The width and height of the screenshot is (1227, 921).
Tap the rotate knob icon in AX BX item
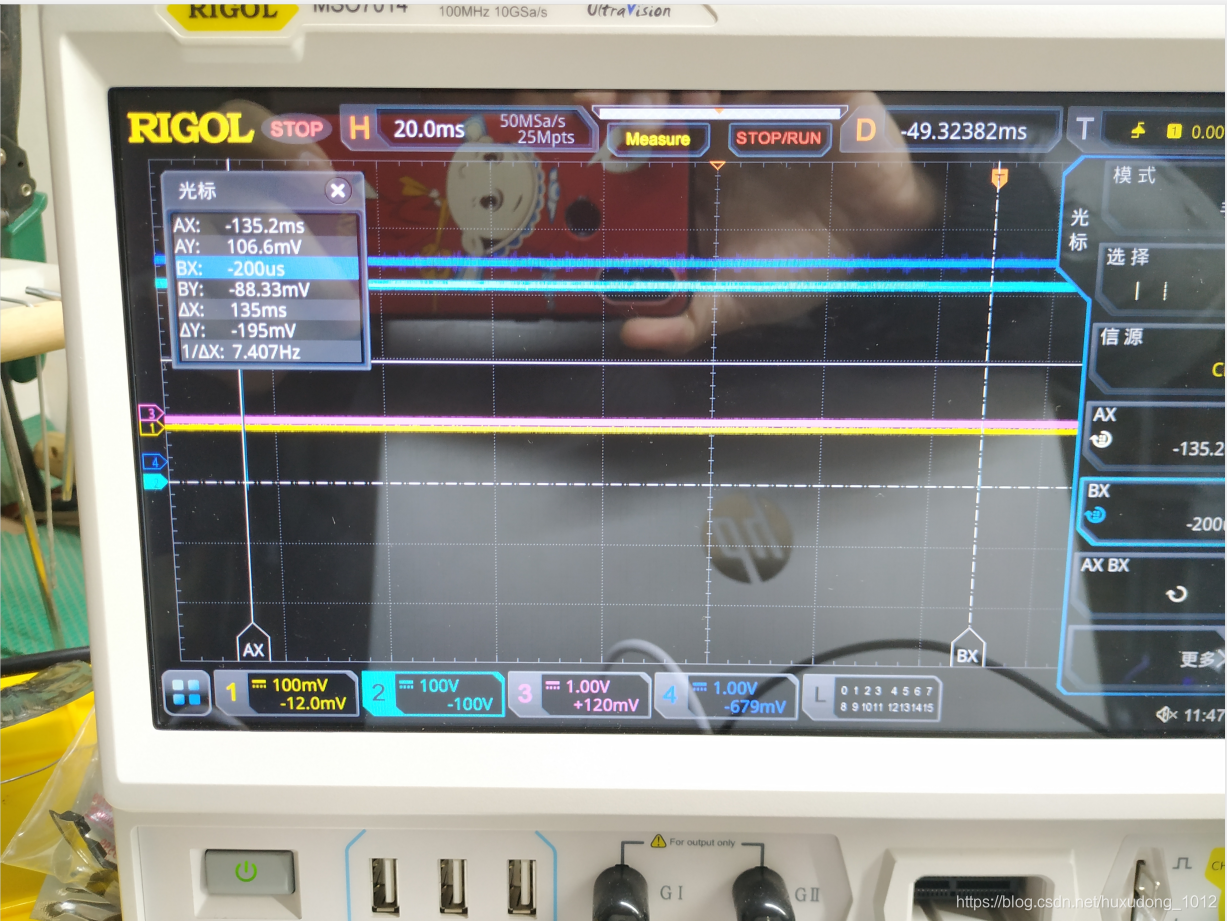(x=1177, y=594)
